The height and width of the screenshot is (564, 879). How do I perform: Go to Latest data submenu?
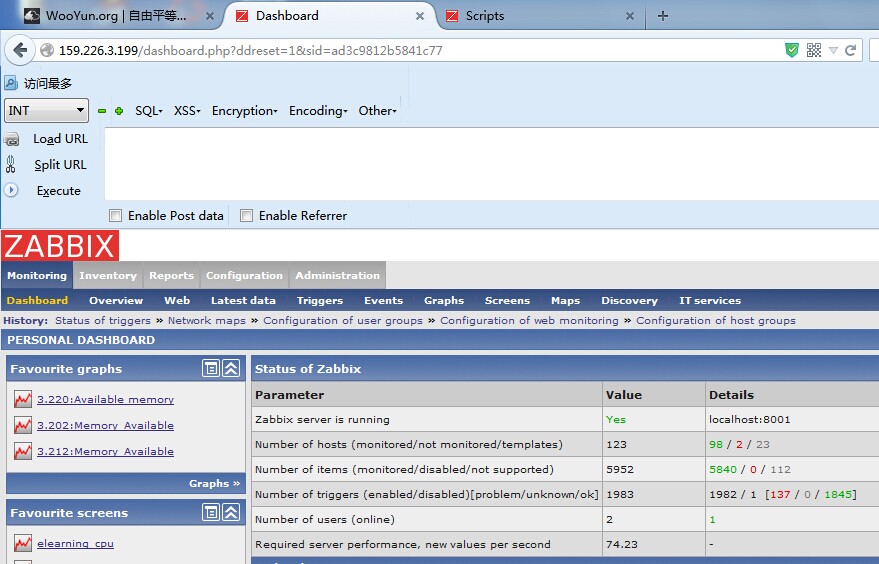243,301
